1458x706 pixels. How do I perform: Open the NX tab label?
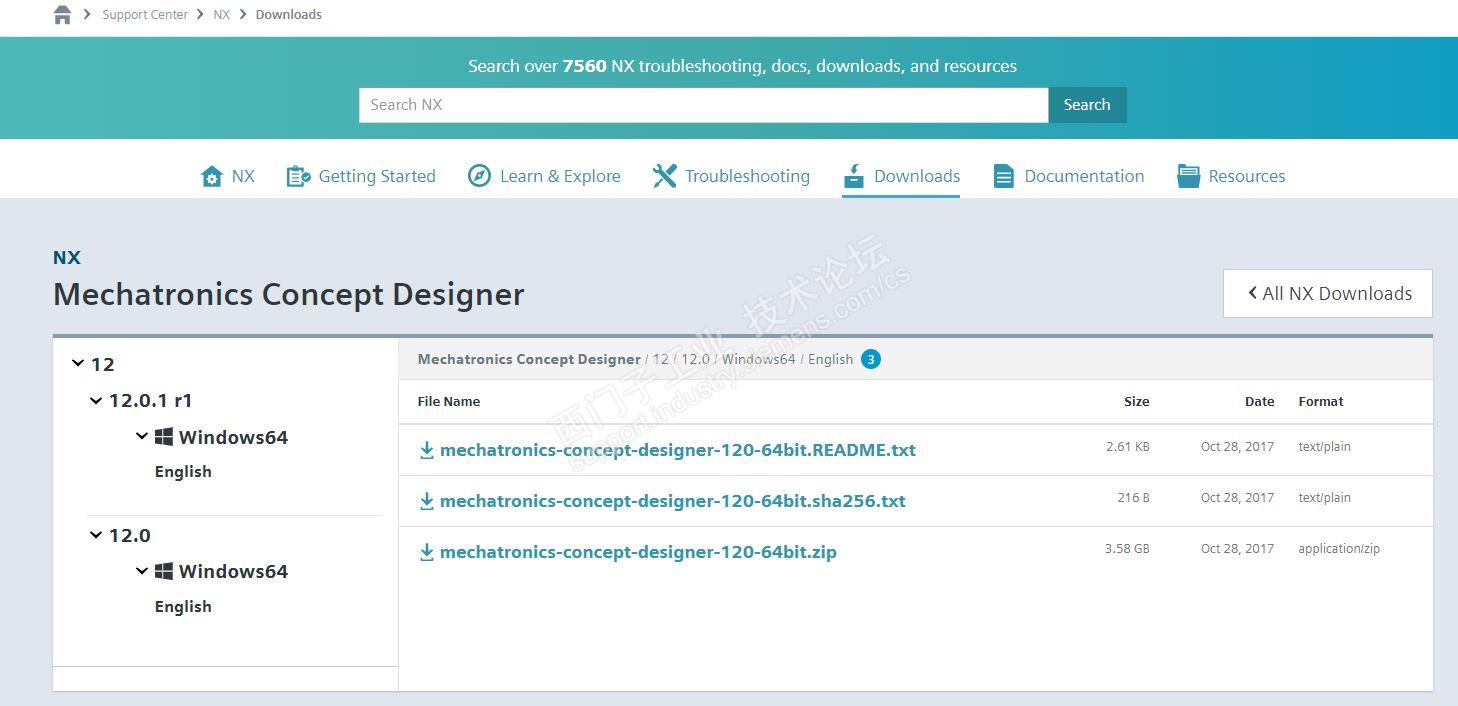[x=243, y=176]
